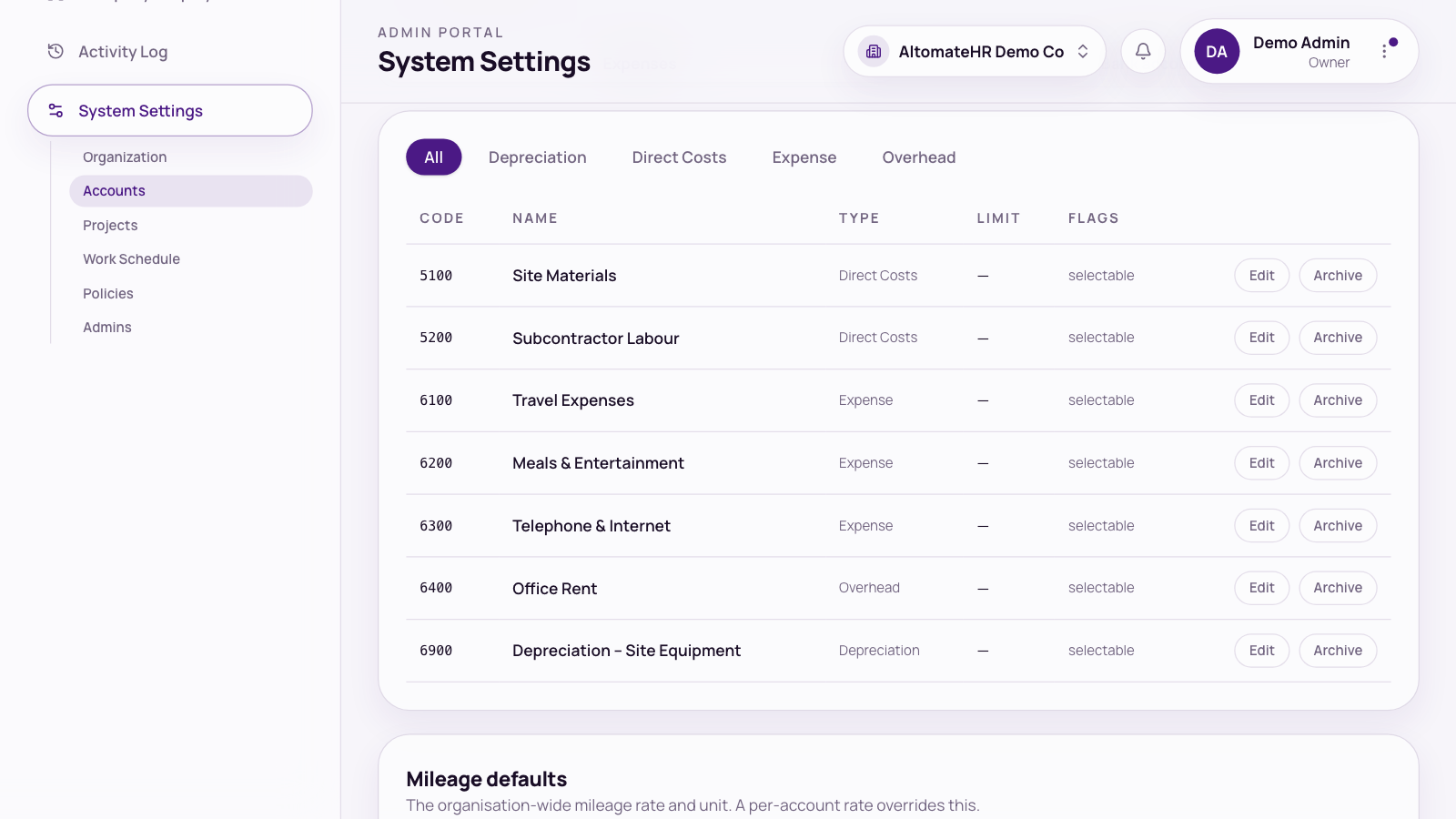Viewport: 1456px width, 819px height.
Task: Go to the Projects settings subsection
Action: click(x=191, y=225)
